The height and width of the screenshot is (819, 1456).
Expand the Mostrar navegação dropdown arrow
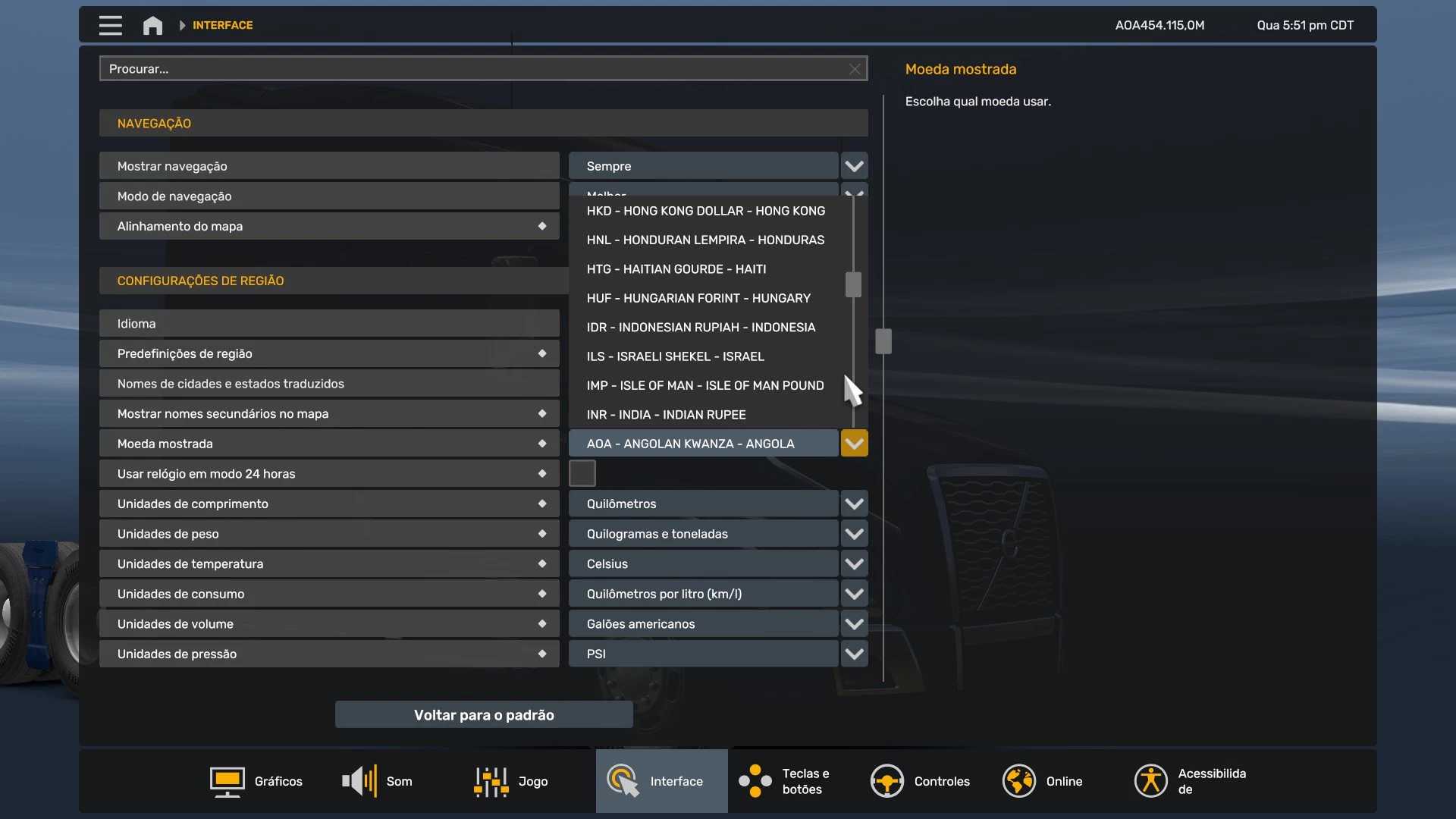[854, 166]
